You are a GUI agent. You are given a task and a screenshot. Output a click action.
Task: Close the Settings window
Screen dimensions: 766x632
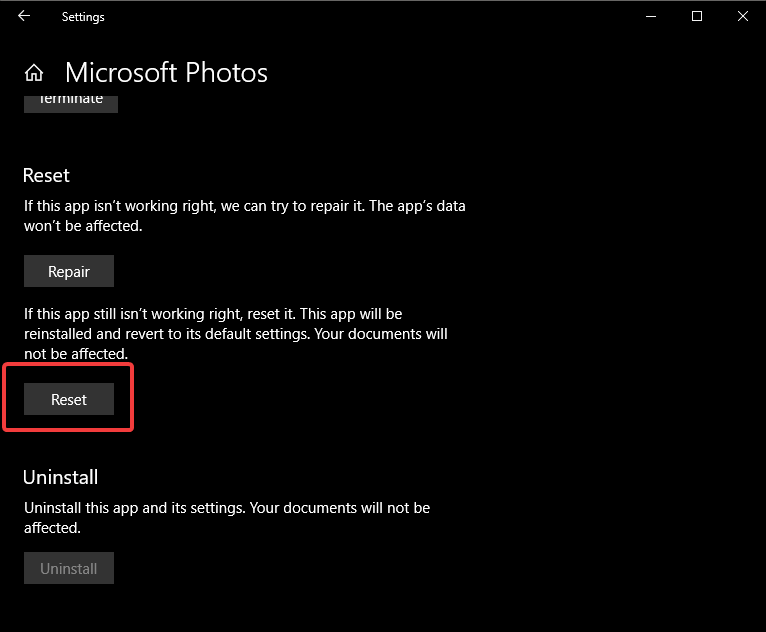tap(743, 16)
